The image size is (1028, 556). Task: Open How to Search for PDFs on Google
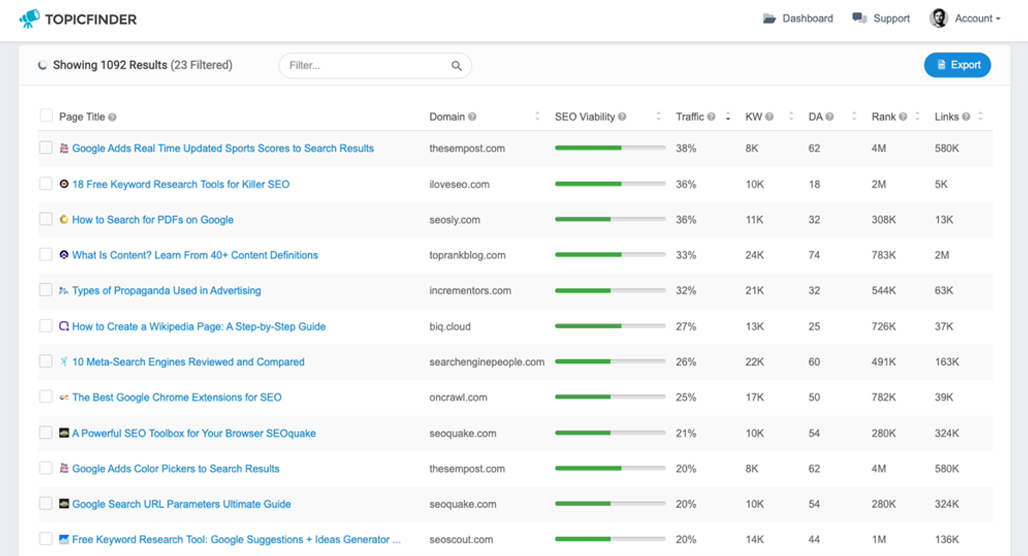click(x=153, y=220)
